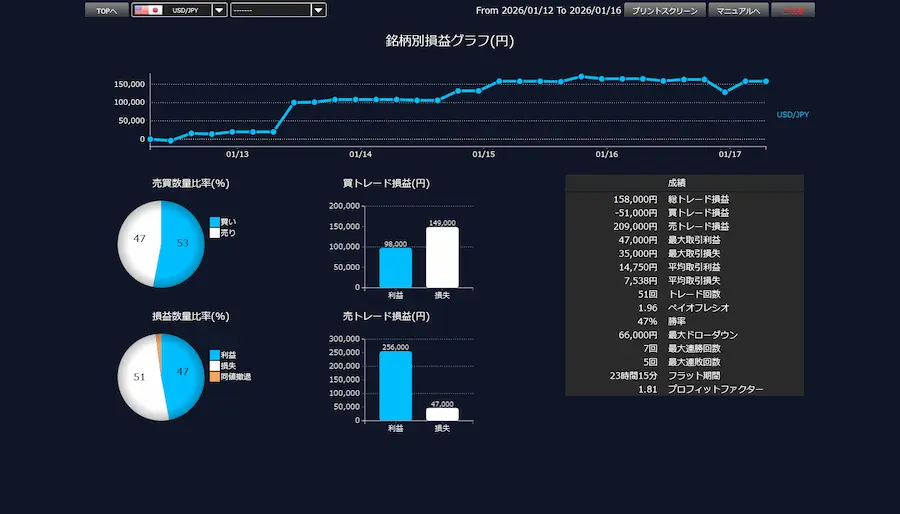Select the white 51 slice of 損益数量比率 pie

pos(139,377)
